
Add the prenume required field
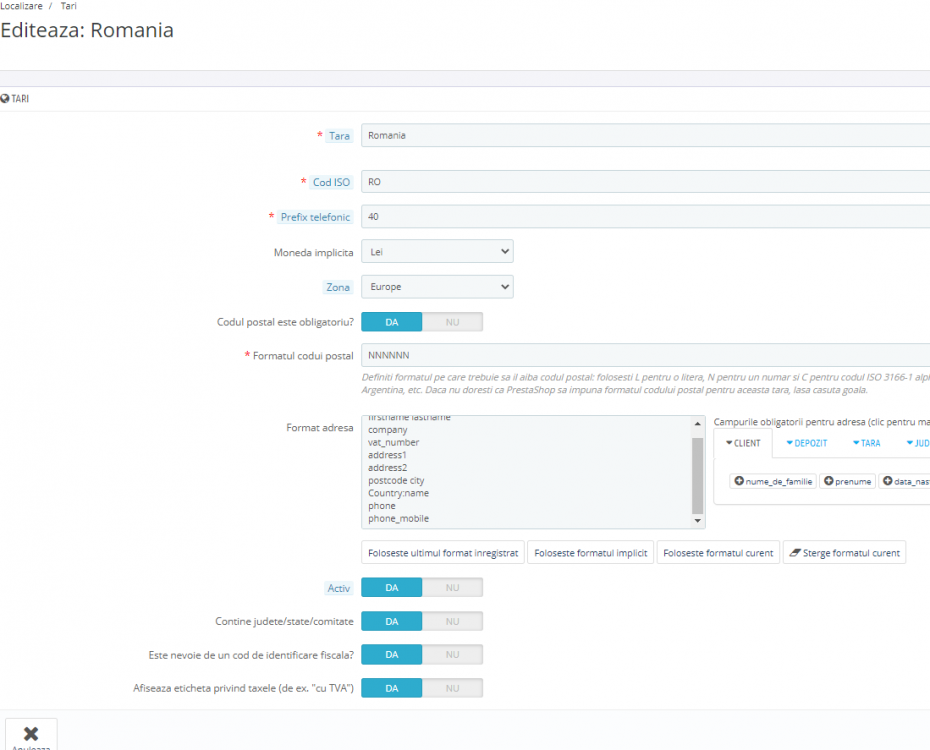pos(847,481)
